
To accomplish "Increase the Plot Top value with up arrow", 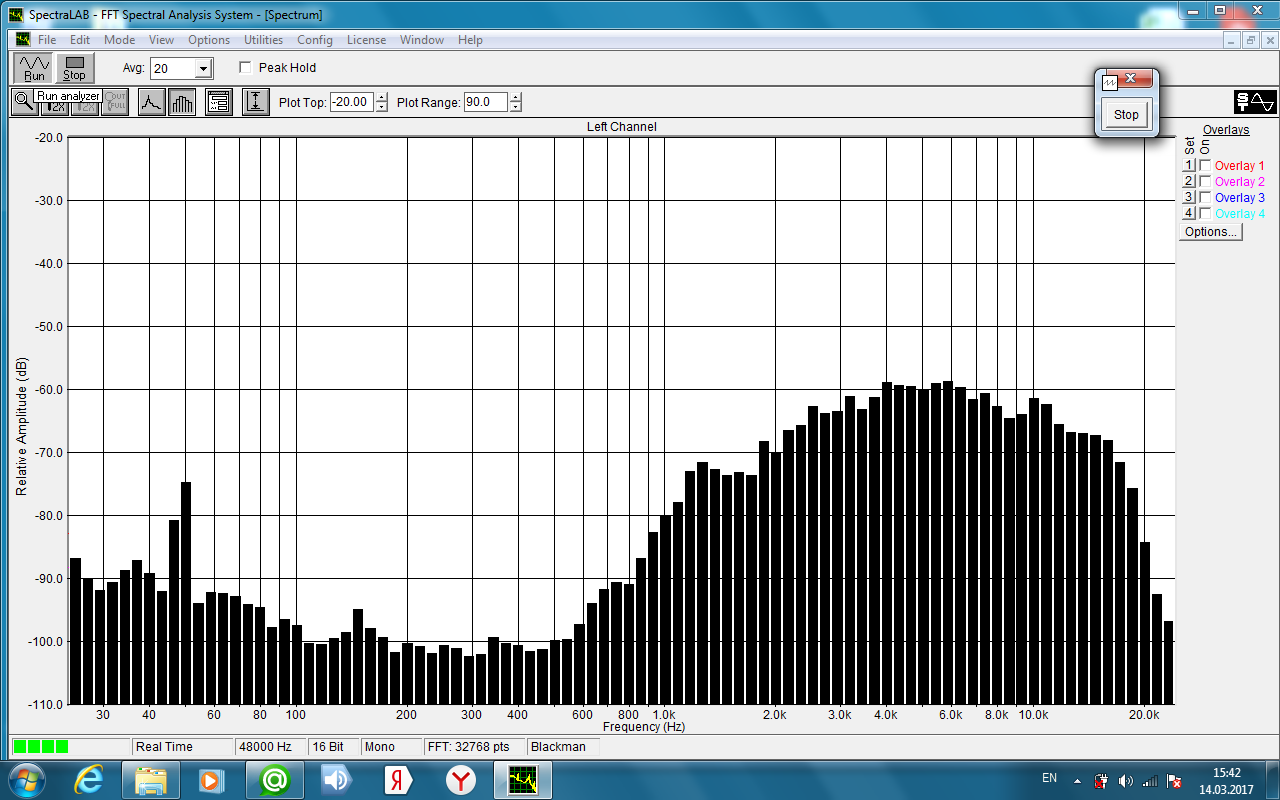I will tap(381, 97).
